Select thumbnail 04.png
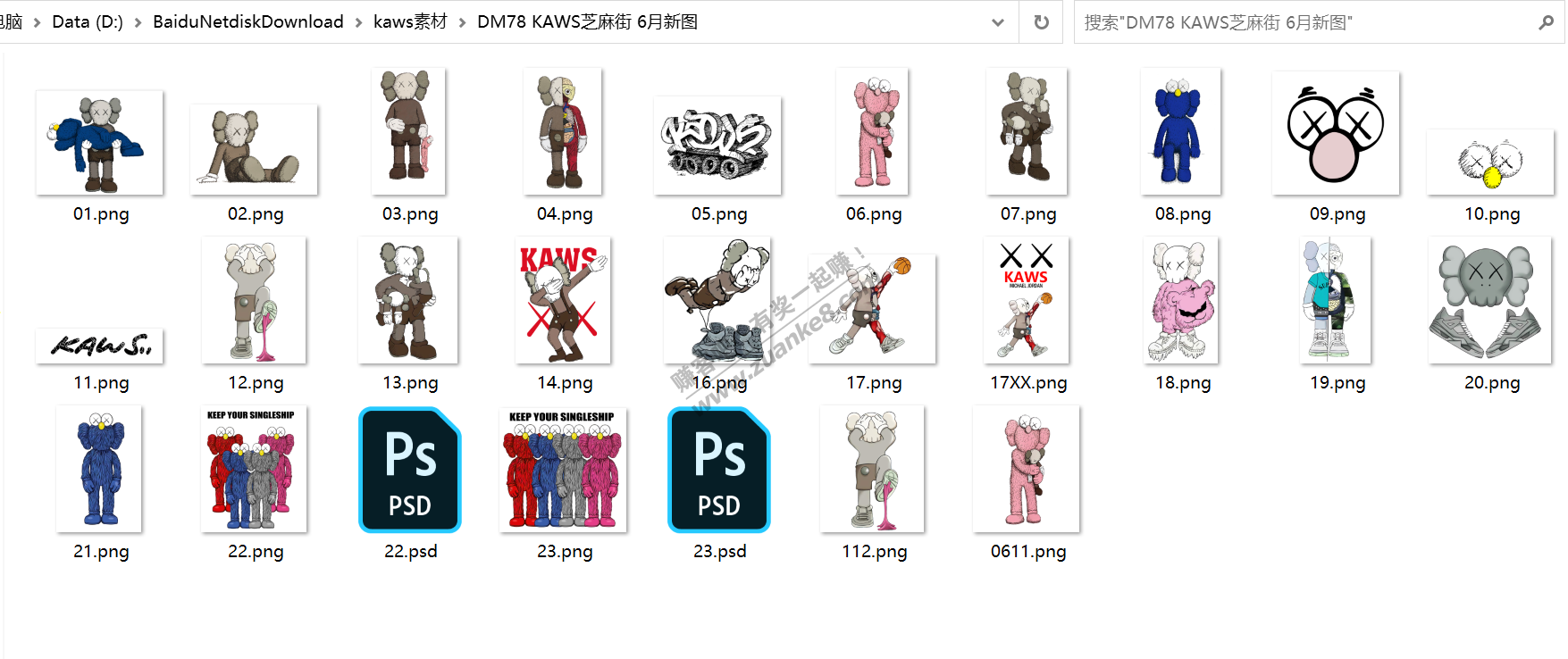The width and height of the screenshot is (1568, 659). coord(563,131)
